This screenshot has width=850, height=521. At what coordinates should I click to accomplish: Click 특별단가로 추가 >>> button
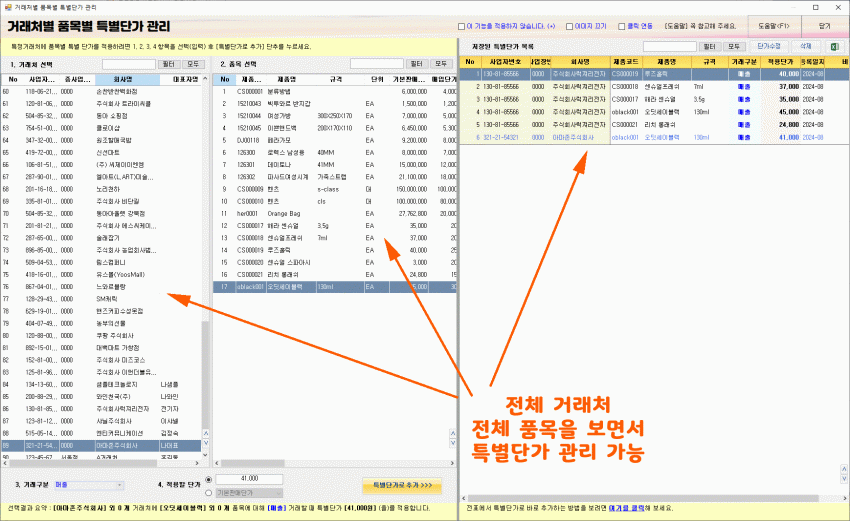point(401,485)
